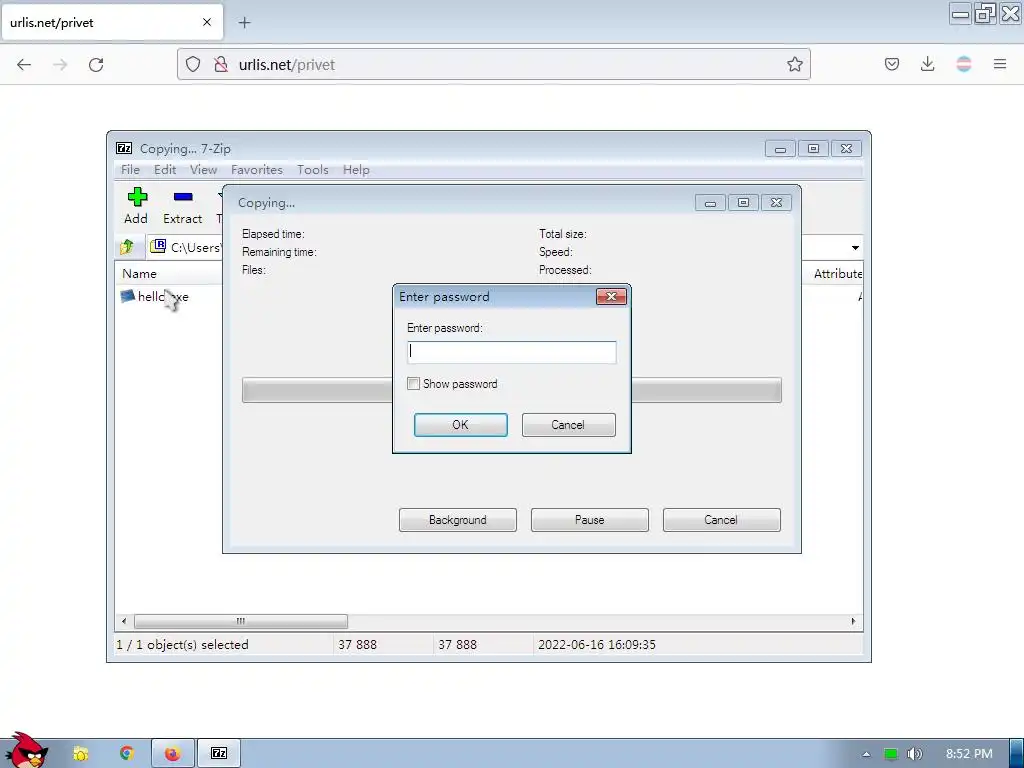Click the green tray status icon
The height and width of the screenshot is (768, 1024).
tap(890, 754)
